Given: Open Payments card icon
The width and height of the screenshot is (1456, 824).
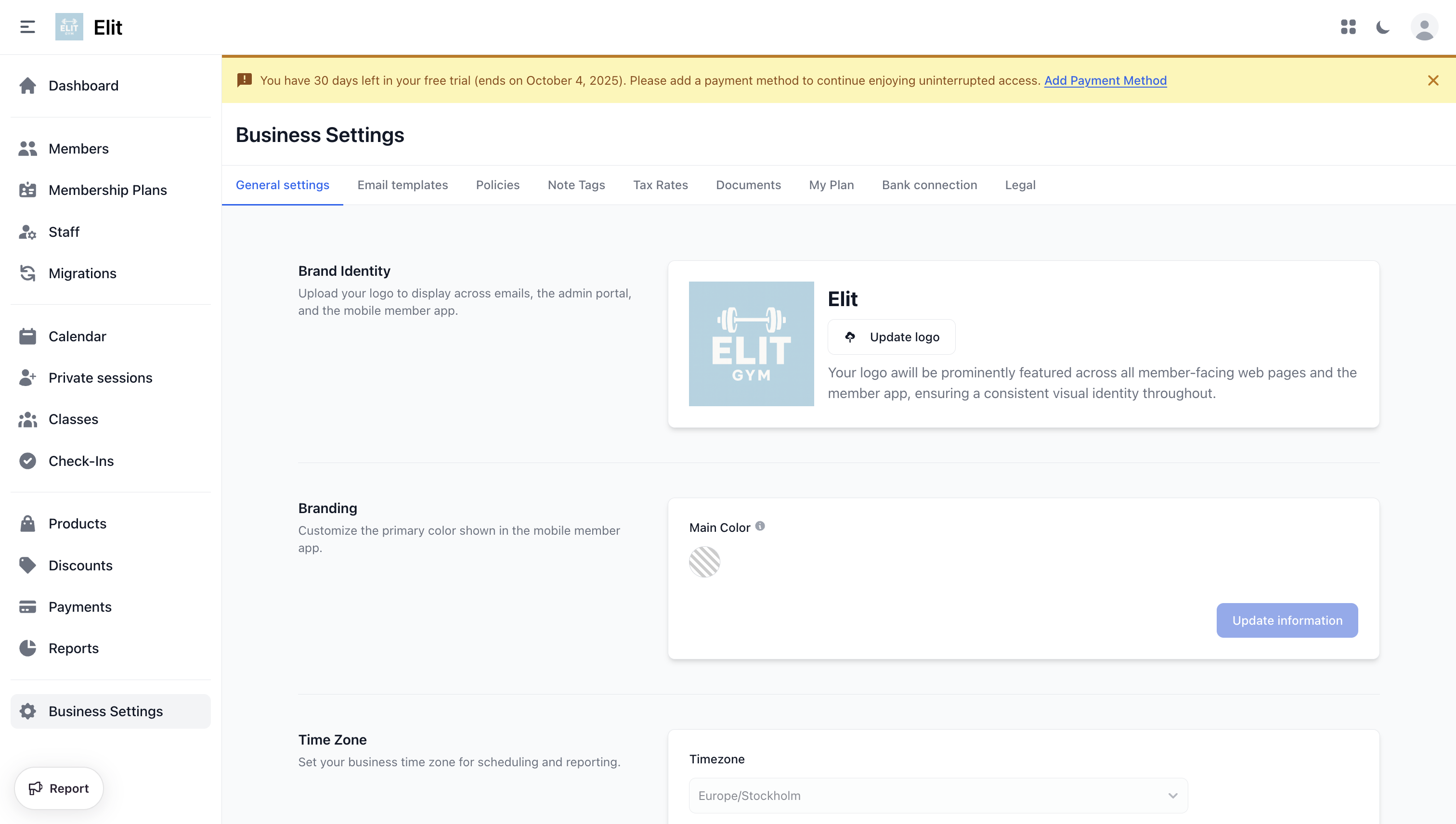Looking at the screenshot, I should pyautogui.click(x=27, y=606).
